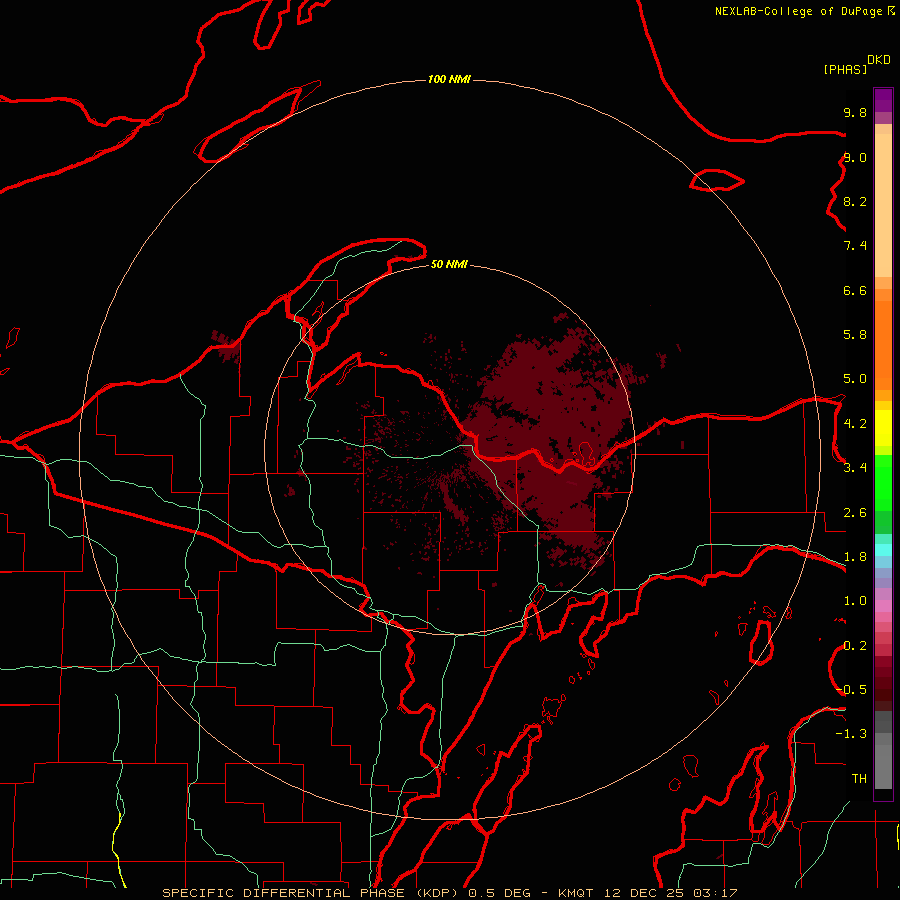The width and height of the screenshot is (900, 900).
Task: Click the "TH" label on the scale
Action: coord(859,779)
